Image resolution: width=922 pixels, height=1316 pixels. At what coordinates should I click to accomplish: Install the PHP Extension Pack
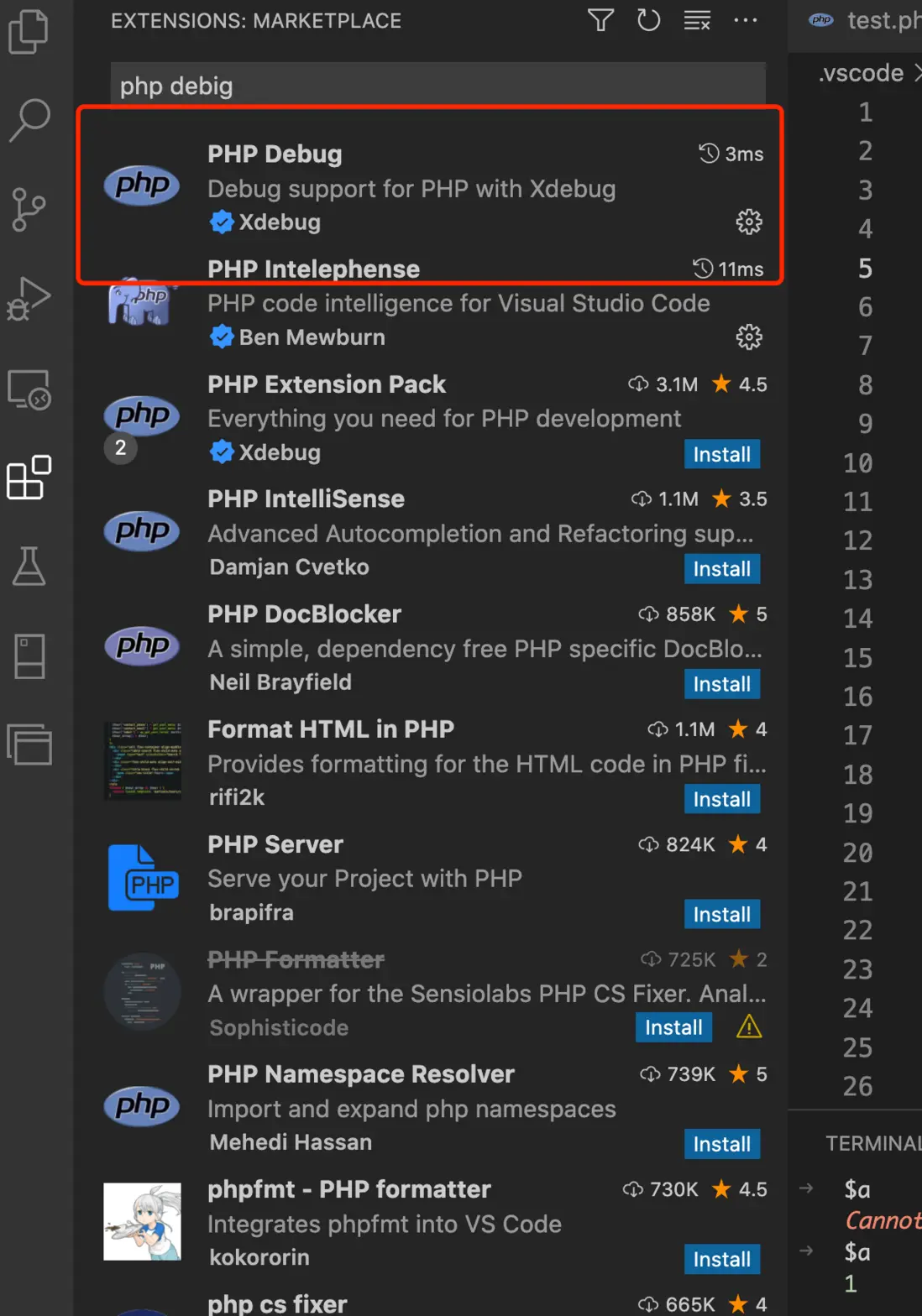721,454
